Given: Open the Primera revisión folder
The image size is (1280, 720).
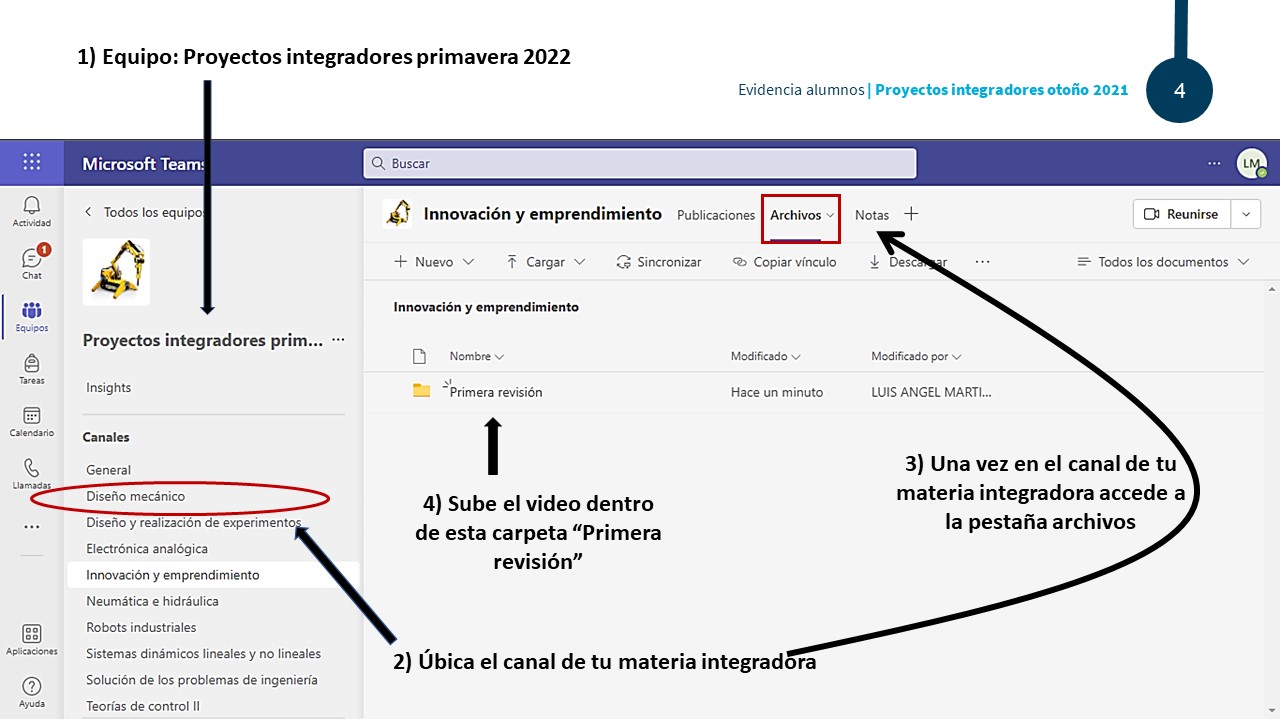Looking at the screenshot, I should point(496,392).
